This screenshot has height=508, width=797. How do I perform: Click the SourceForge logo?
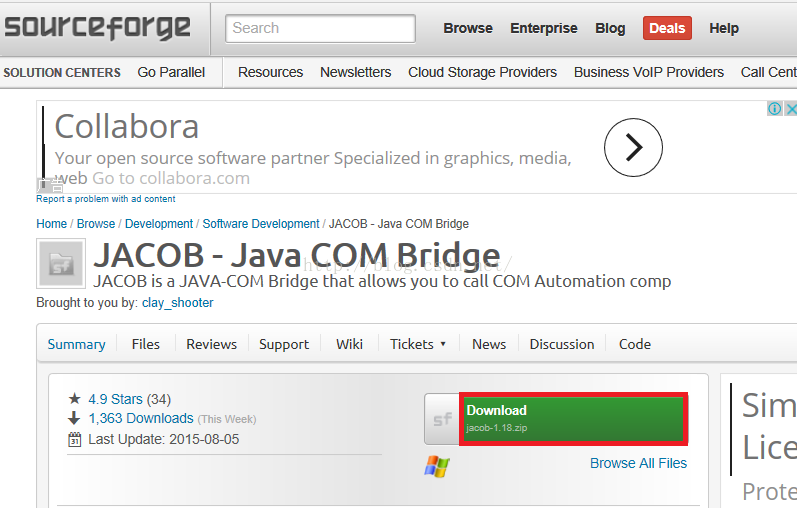(x=97, y=28)
